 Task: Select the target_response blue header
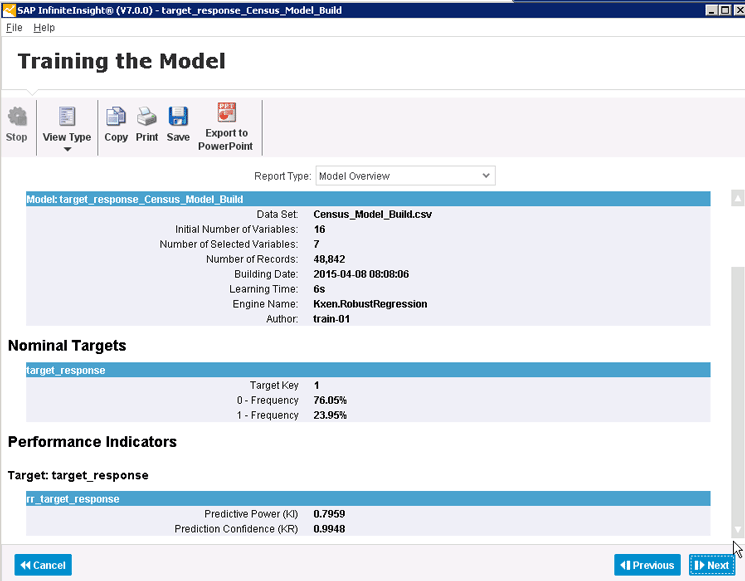click(368, 370)
